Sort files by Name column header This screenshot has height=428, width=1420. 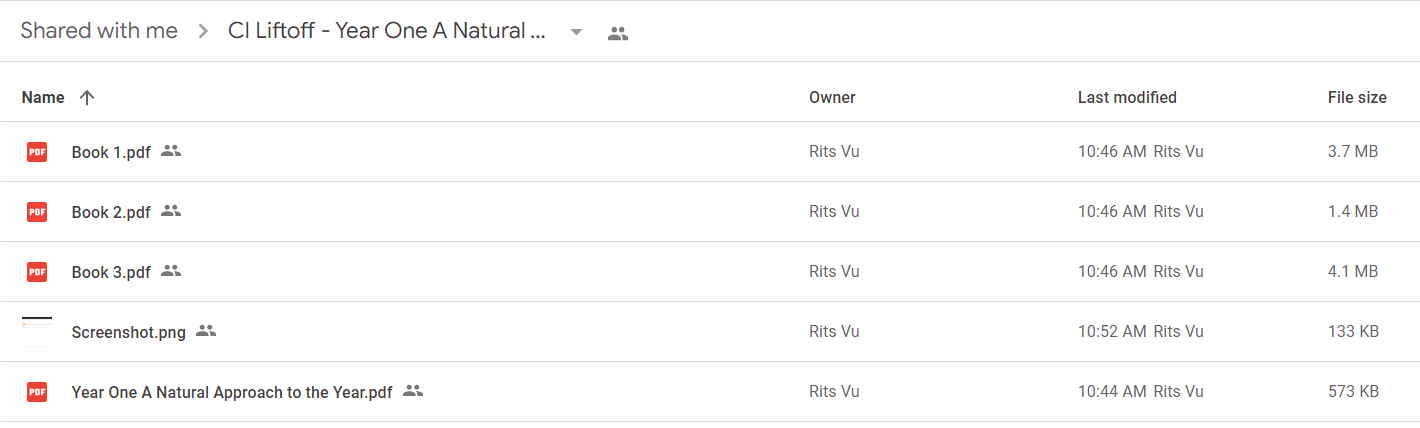[x=43, y=97]
